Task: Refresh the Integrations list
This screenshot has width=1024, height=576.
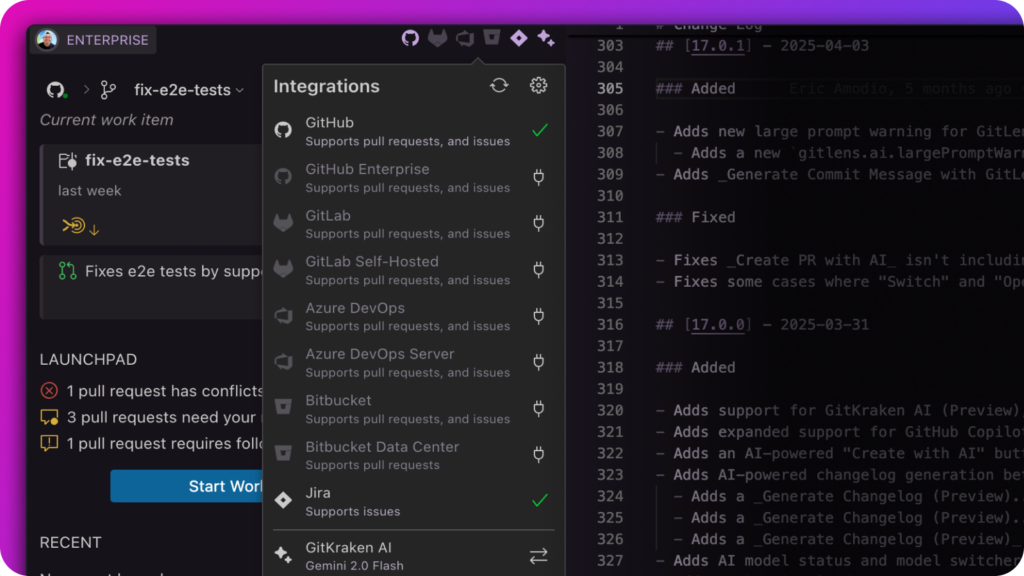Action: click(x=499, y=86)
